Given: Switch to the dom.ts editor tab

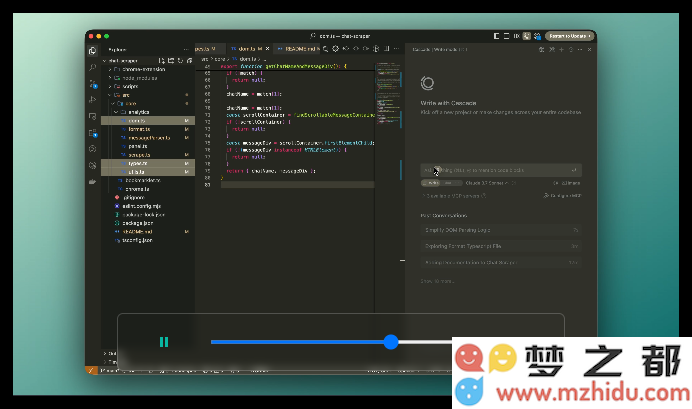Looking at the screenshot, I should coord(247,49).
